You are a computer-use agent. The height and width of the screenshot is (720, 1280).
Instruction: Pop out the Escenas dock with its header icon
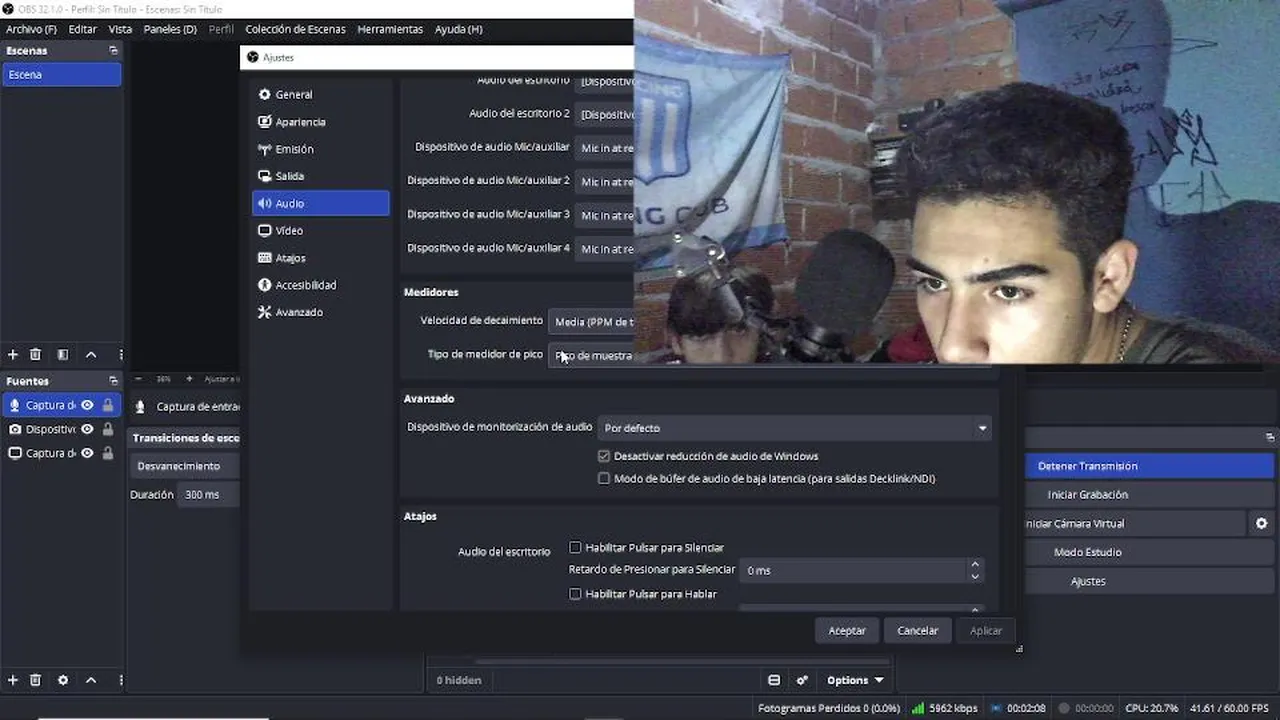pyautogui.click(x=113, y=50)
